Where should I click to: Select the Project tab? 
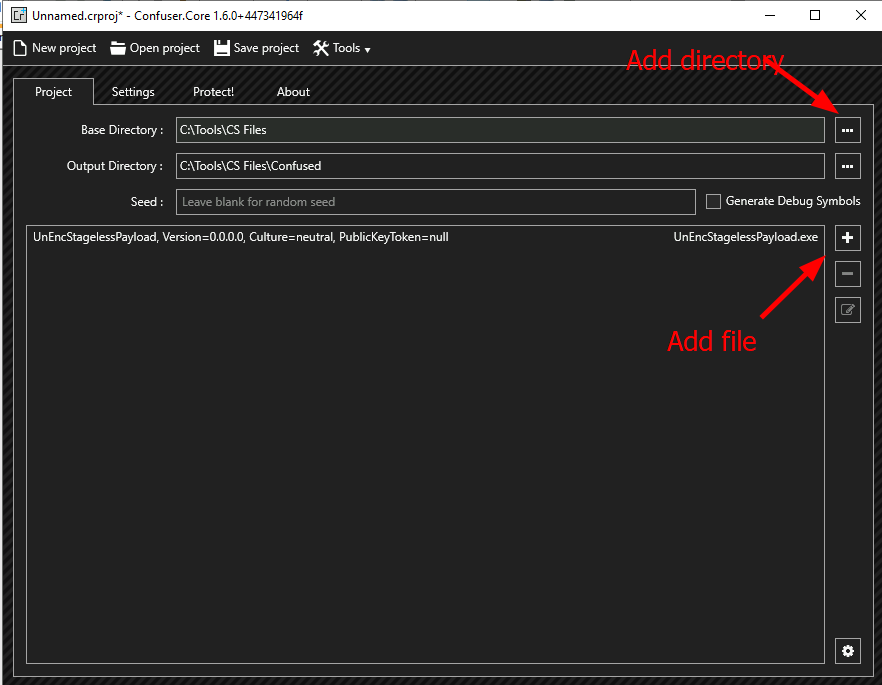pyautogui.click(x=53, y=92)
